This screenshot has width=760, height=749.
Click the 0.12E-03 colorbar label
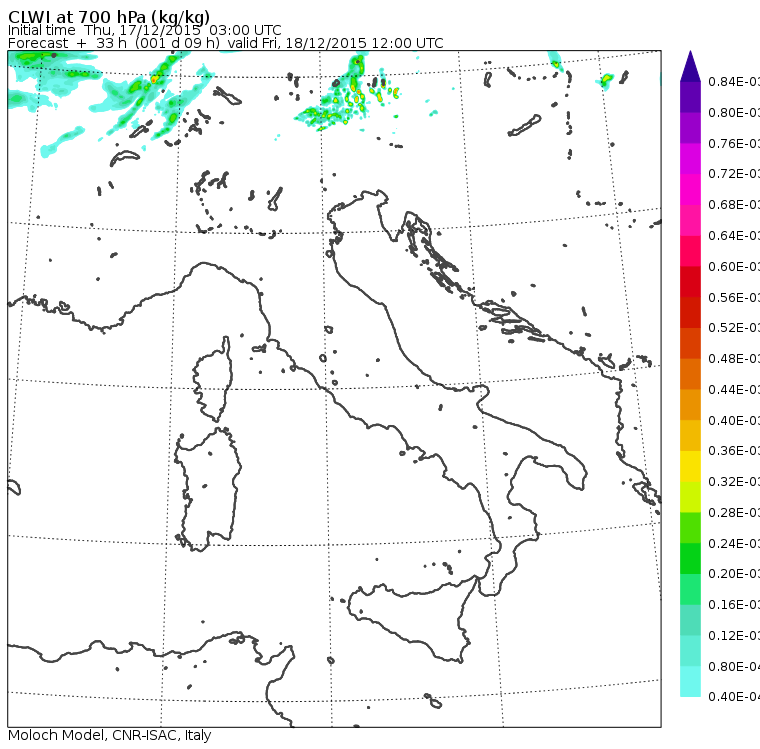[x=734, y=636]
